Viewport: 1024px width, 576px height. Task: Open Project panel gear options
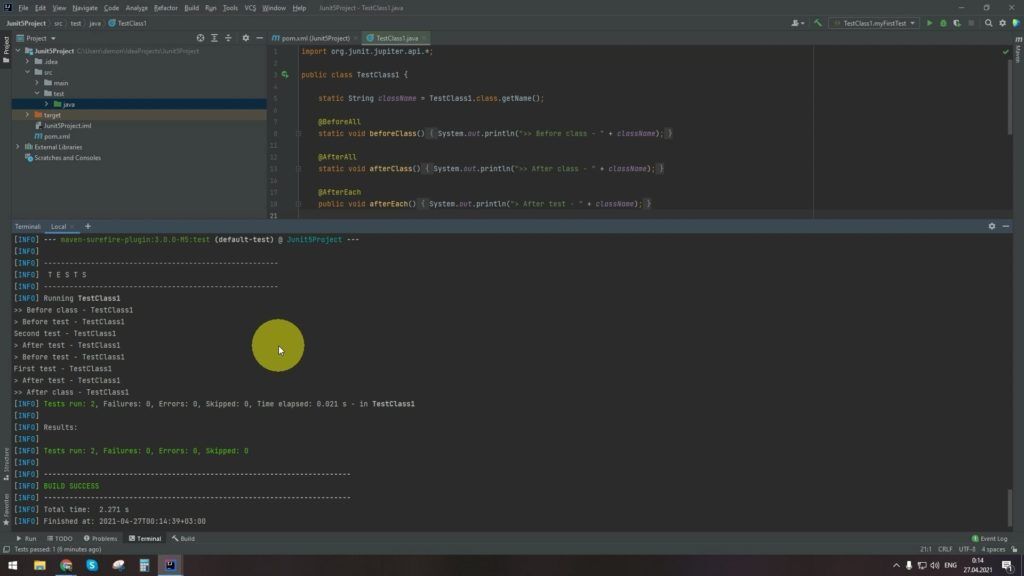[x=246, y=38]
